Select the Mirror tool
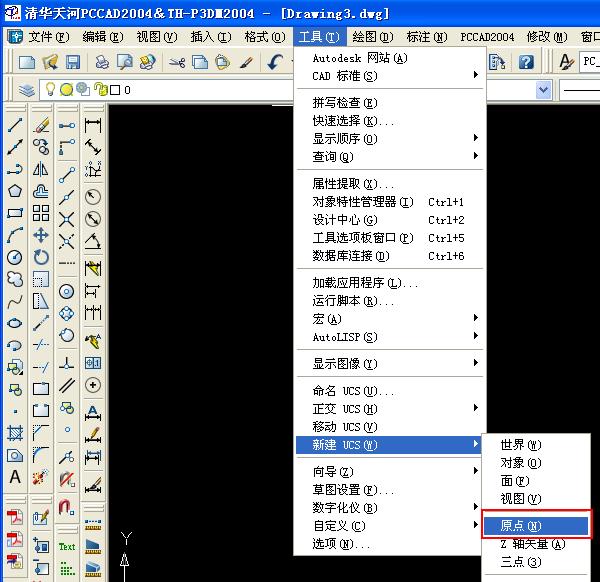This screenshot has height=582, width=600. click(41, 169)
